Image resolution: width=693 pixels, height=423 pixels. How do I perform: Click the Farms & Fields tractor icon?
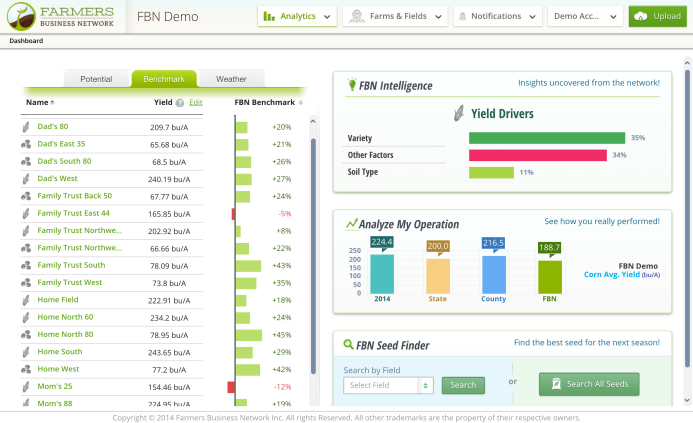click(x=356, y=16)
